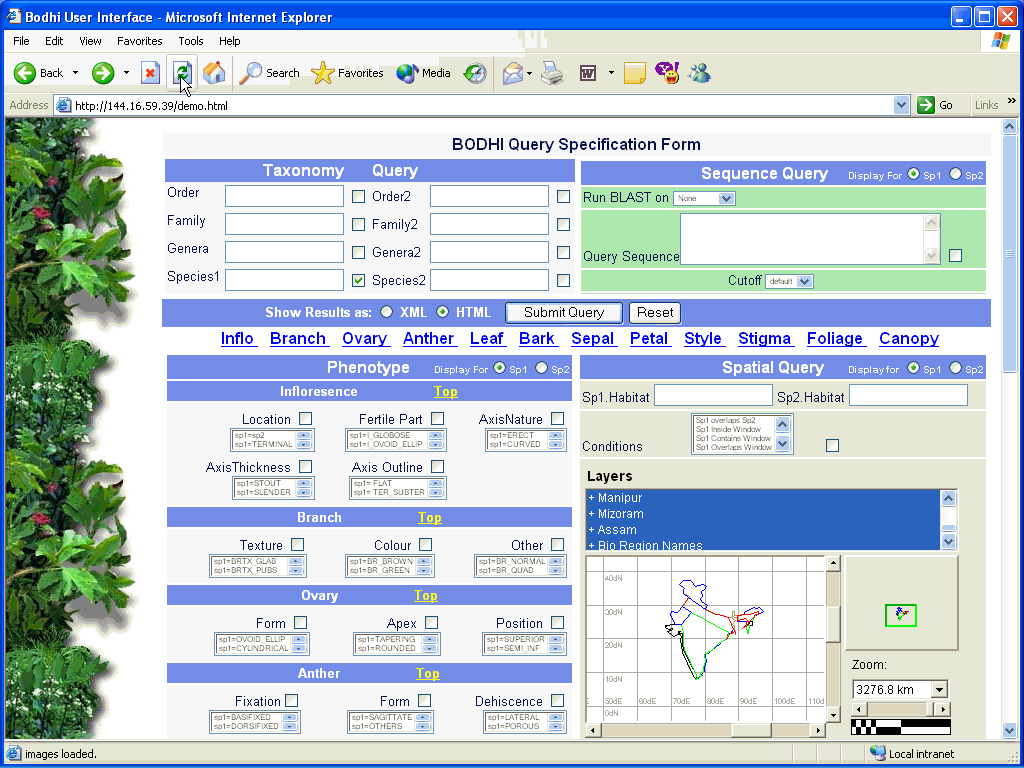Open the History toolbar icon
Screen dimensions: 1024x768
point(475,73)
